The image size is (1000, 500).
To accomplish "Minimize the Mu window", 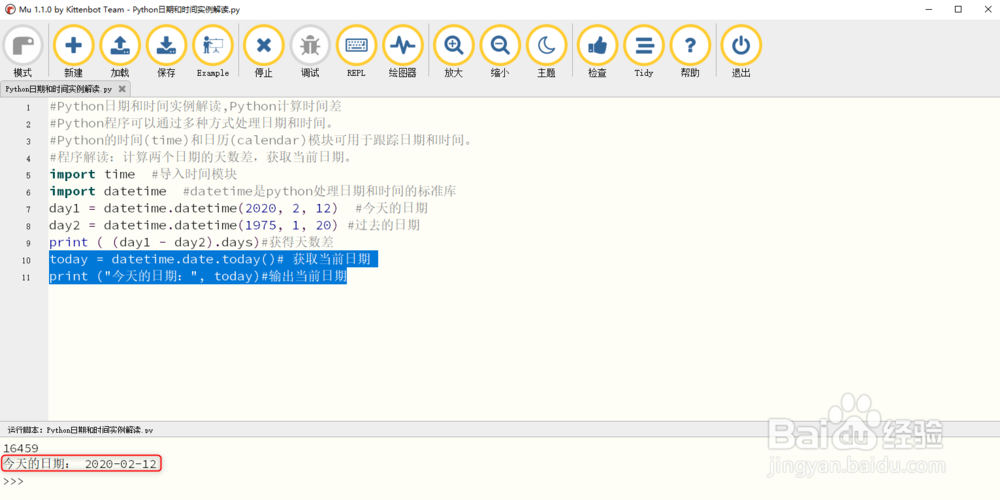I will coord(929,10).
